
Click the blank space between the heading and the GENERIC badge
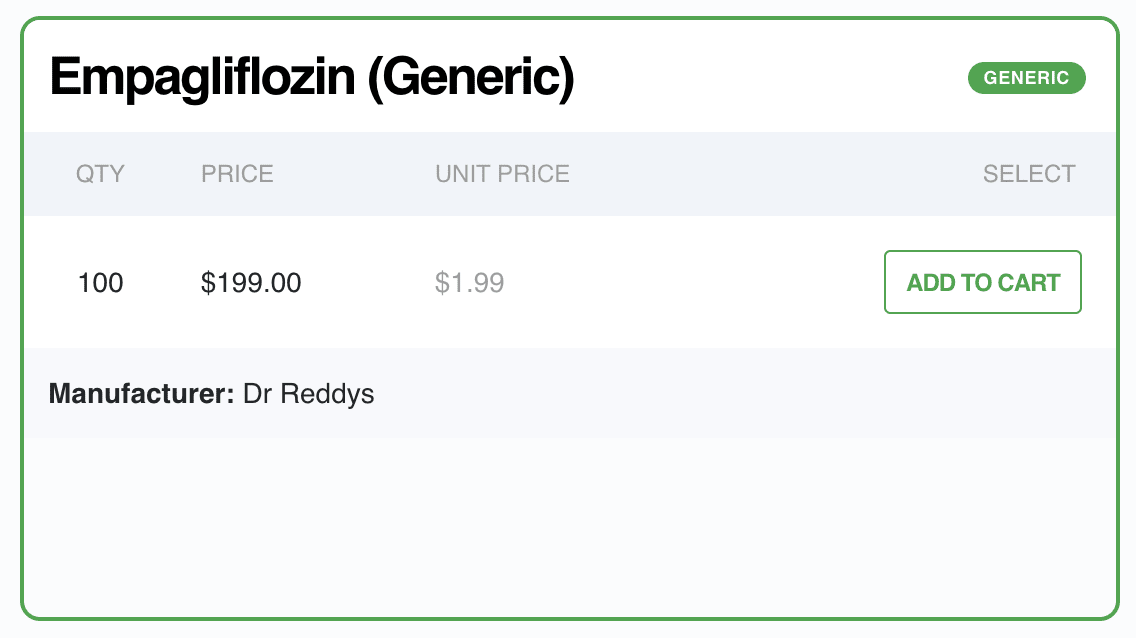coord(771,77)
